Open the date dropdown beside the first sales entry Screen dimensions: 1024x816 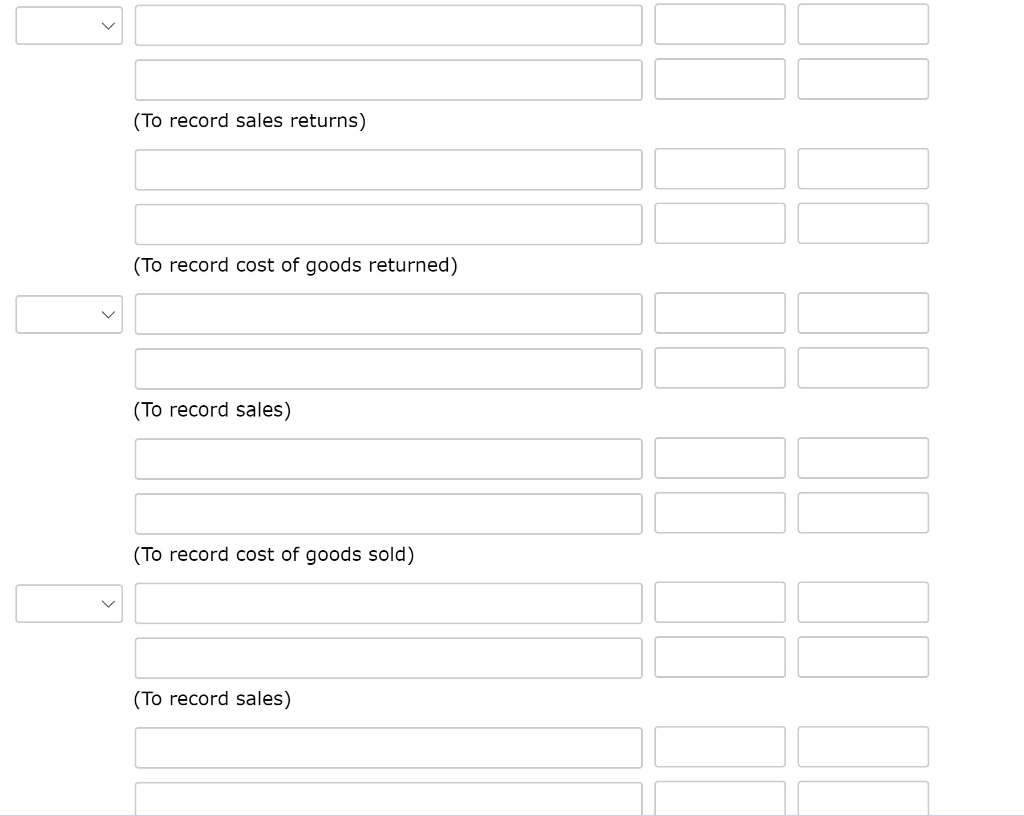coord(69,314)
